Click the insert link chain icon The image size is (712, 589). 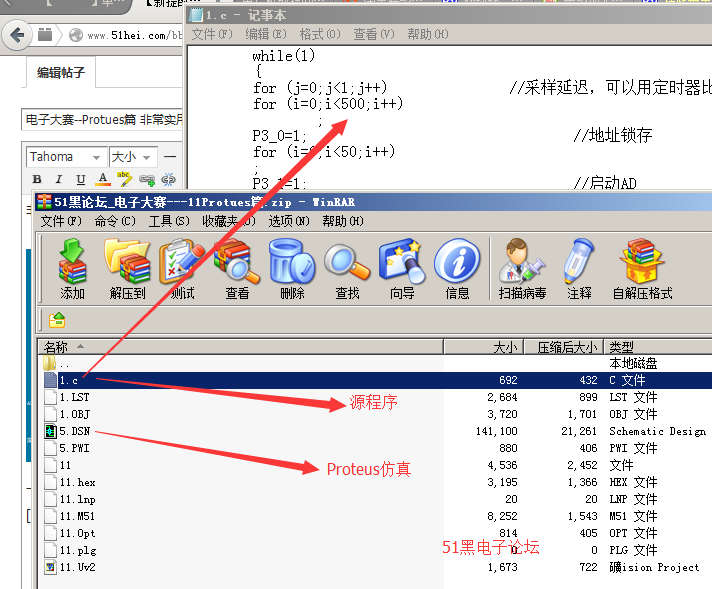(x=147, y=180)
